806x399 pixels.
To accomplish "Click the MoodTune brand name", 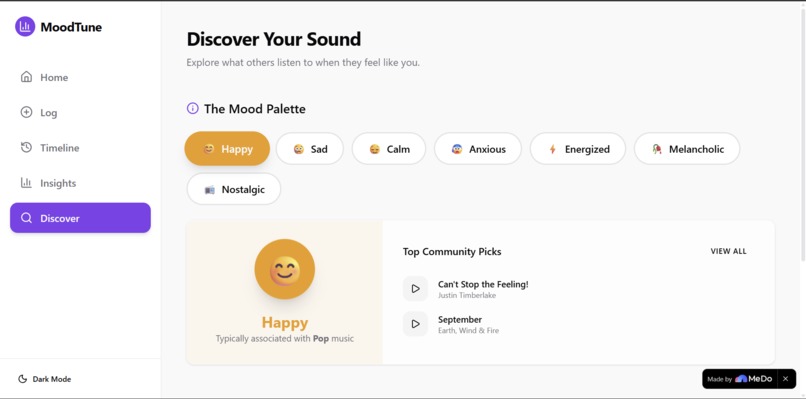I will coord(71,27).
